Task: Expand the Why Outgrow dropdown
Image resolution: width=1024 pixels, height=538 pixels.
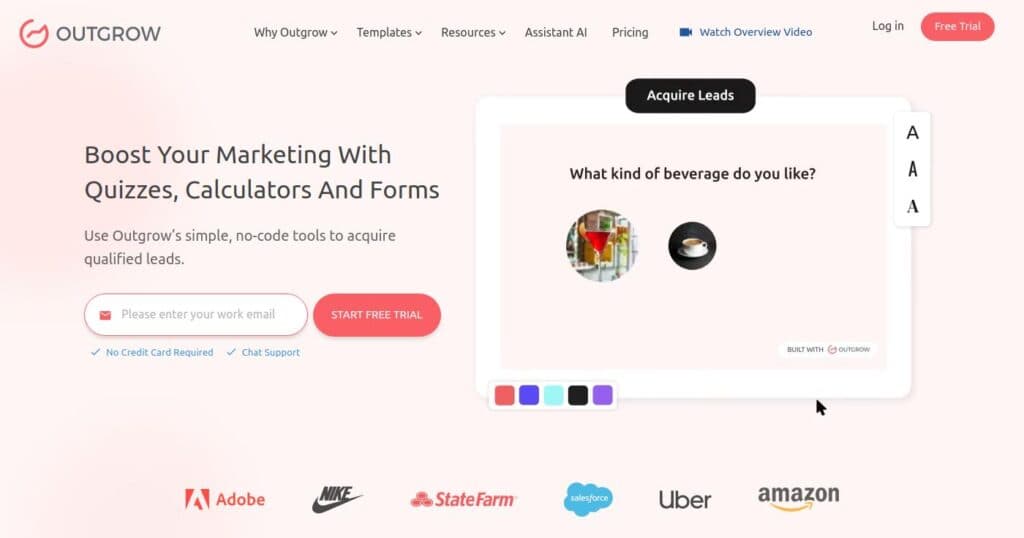Action: (295, 33)
